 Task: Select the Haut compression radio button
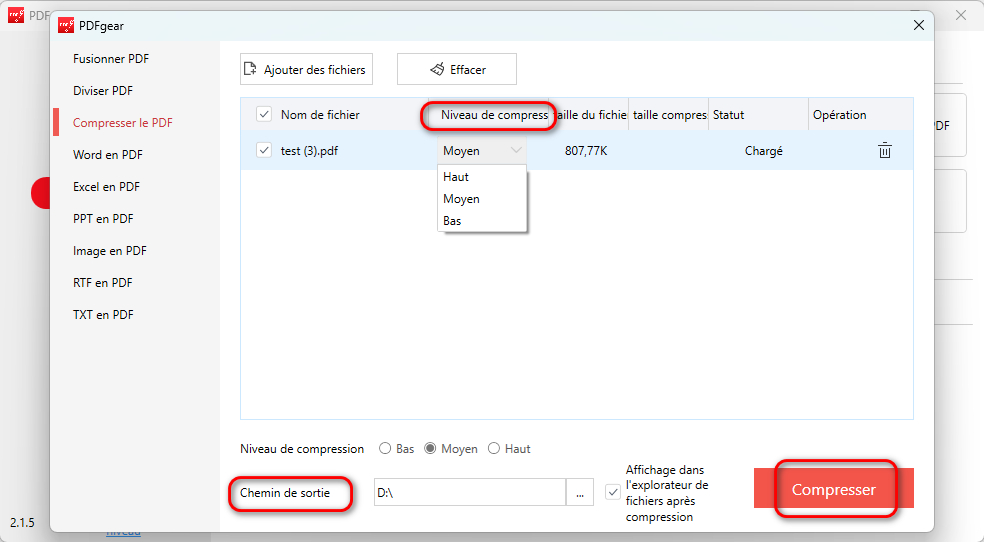click(x=494, y=449)
